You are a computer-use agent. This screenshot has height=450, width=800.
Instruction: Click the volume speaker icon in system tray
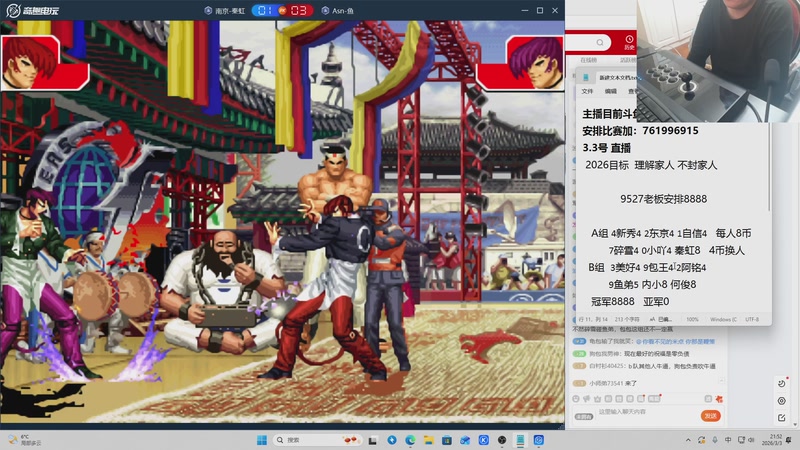coord(751,440)
